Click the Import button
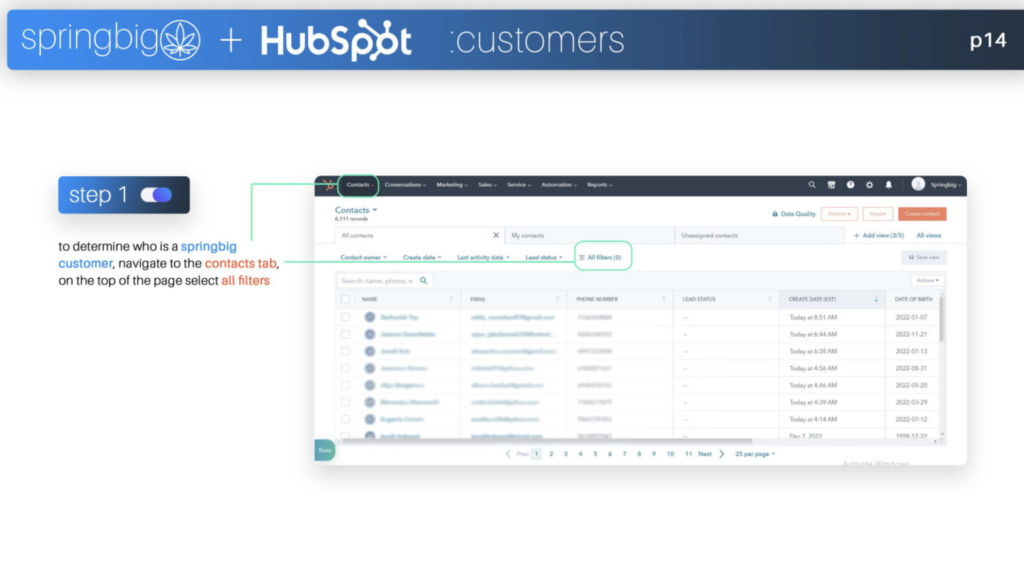The height and width of the screenshot is (573, 1024). [878, 214]
